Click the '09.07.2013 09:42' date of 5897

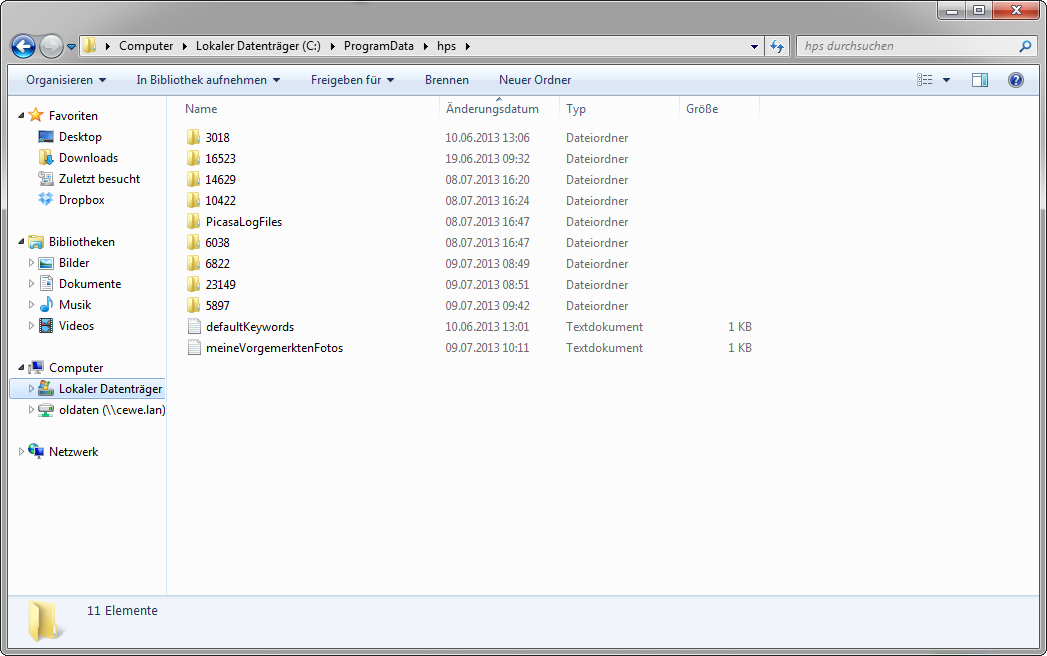coord(487,306)
